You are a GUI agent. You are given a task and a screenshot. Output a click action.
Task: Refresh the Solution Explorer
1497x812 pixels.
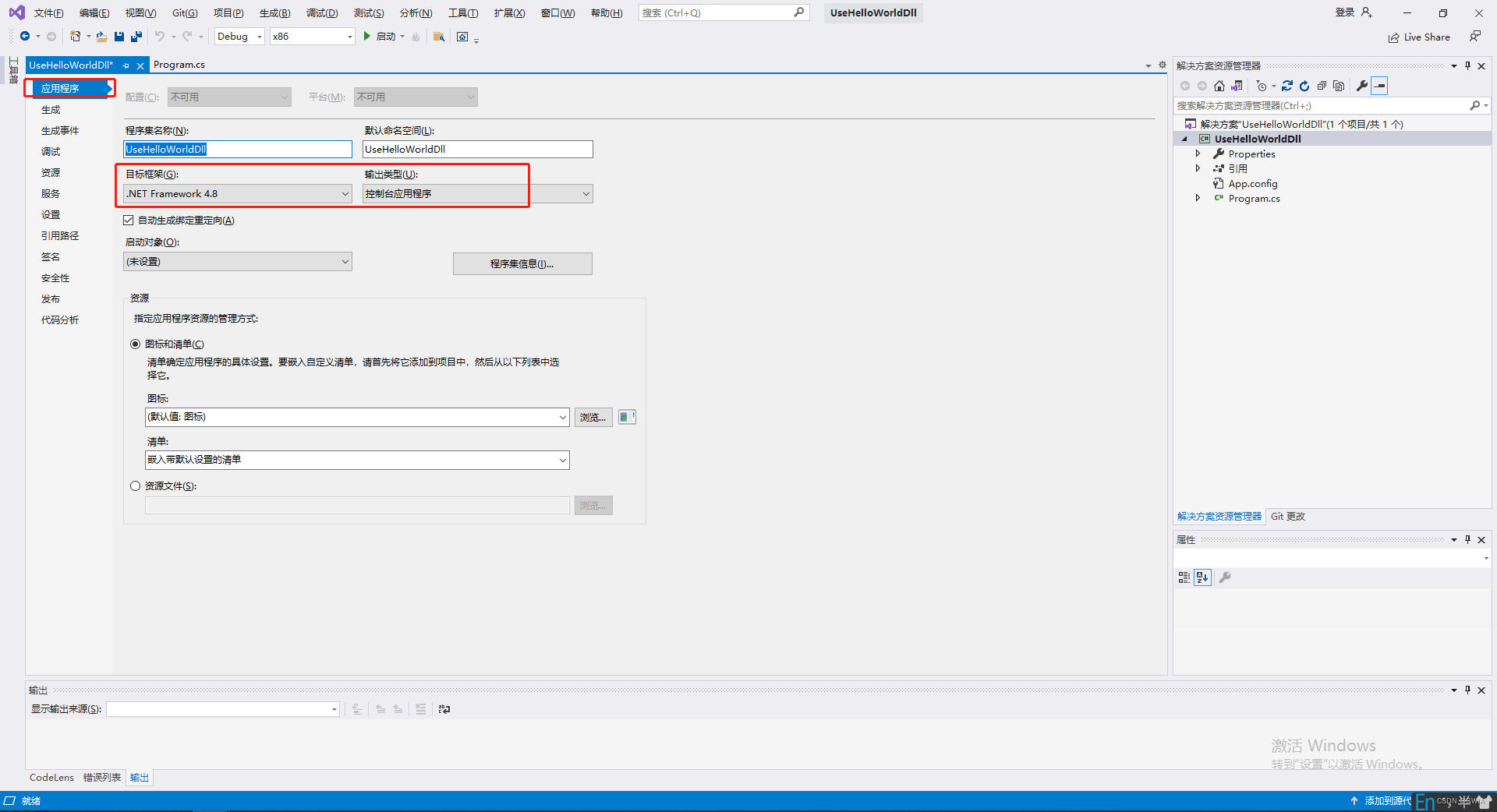(x=1304, y=86)
